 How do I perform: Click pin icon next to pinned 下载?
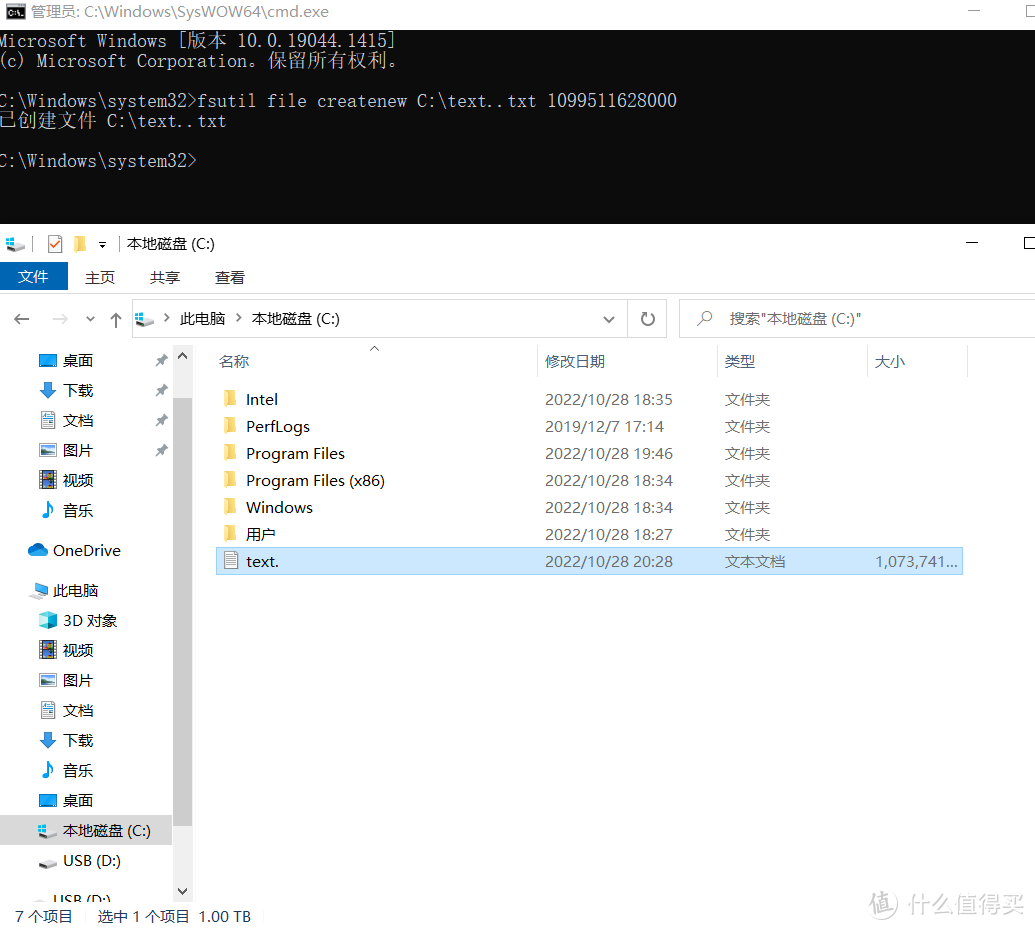point(161,390)
